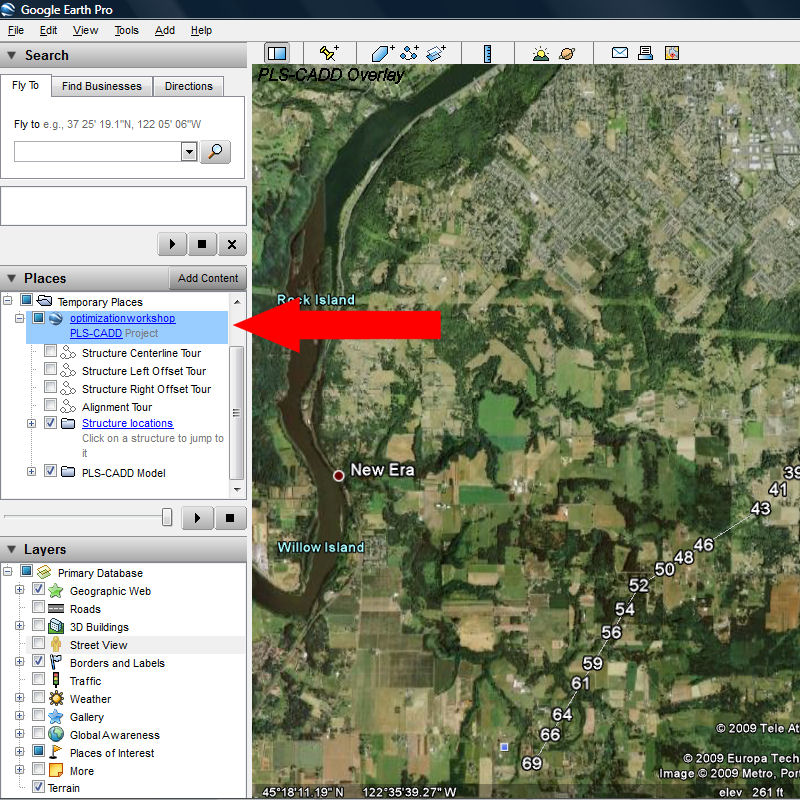Click the search magnifying glass button

click(x=215, y=152)
